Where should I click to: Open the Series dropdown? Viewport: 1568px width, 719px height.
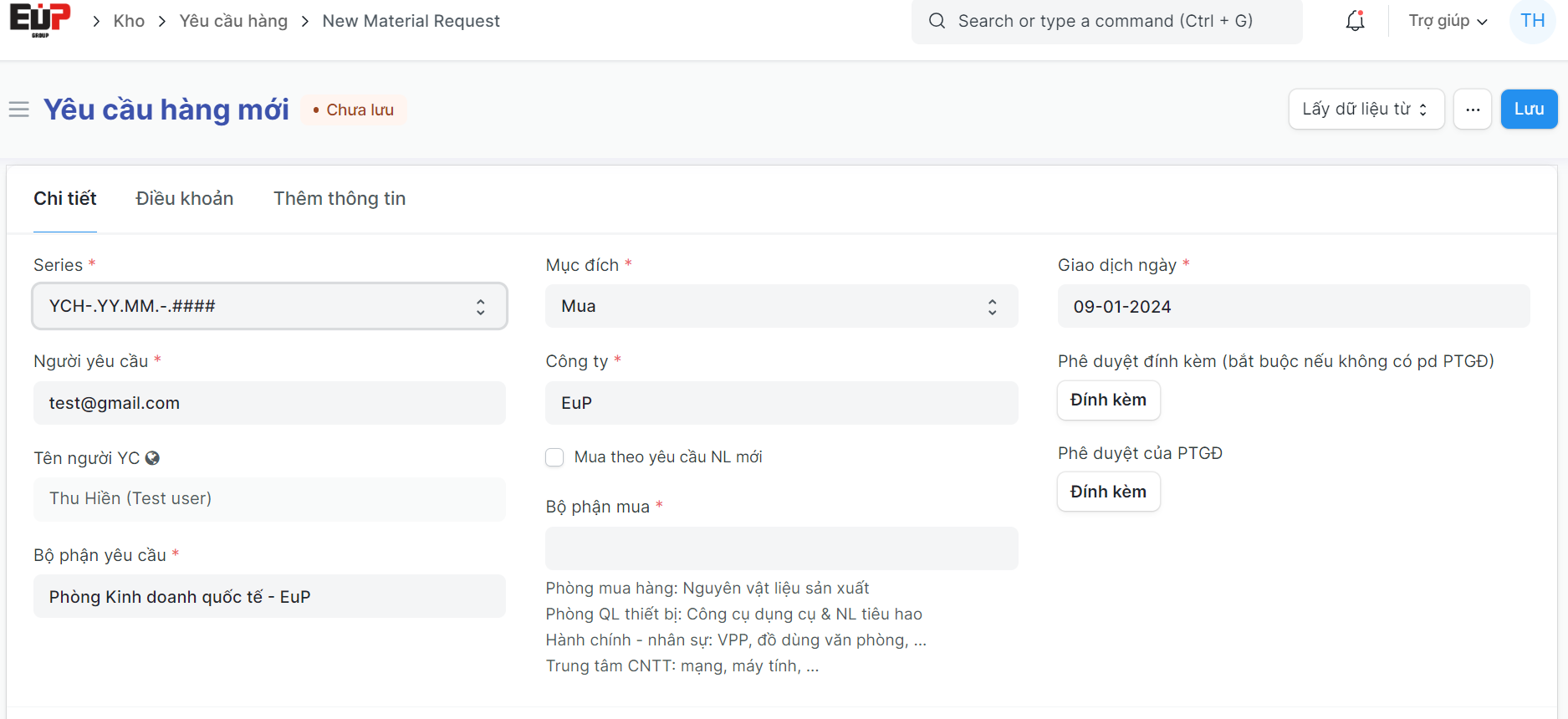coord(269,306)
